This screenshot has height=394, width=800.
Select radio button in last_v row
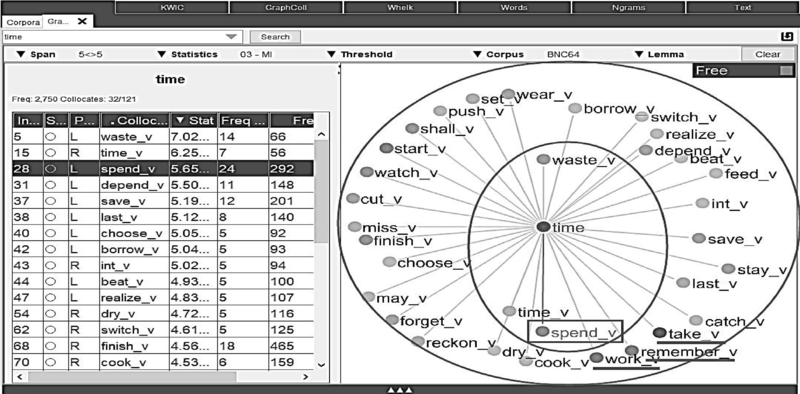pos(51,217)
